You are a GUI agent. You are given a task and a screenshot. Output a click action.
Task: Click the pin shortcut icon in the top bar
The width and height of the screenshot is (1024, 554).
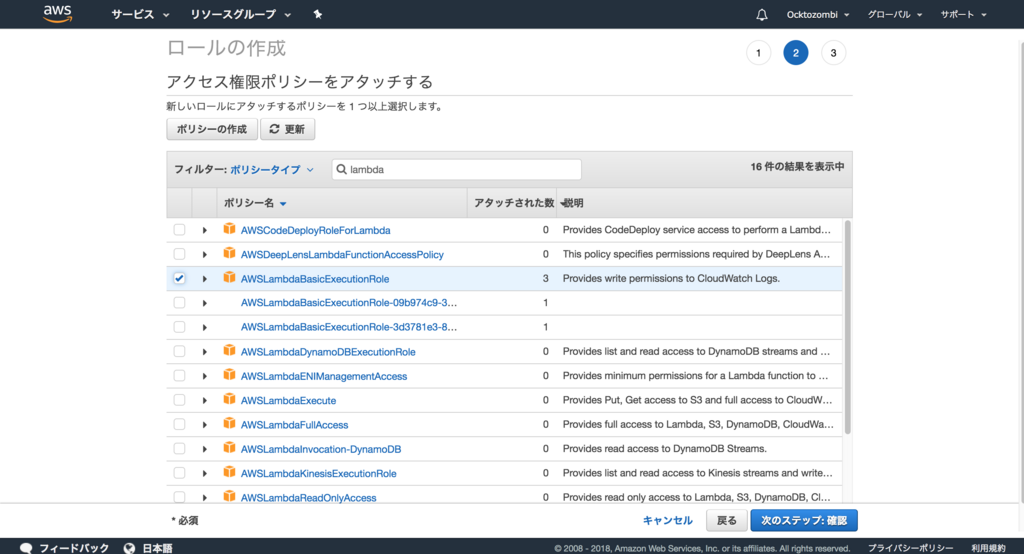click(x=317, y=14)
